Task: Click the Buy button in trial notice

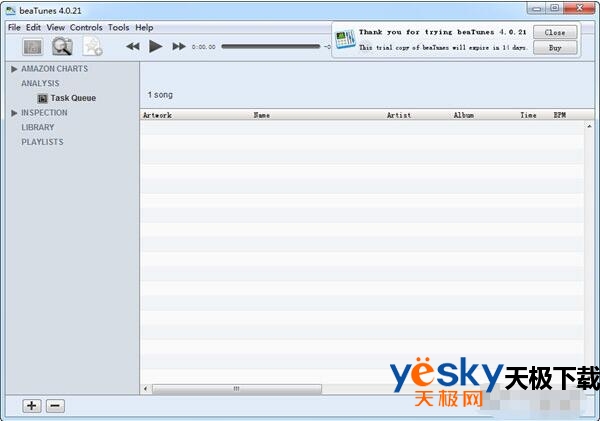Action: coord(555,47)
